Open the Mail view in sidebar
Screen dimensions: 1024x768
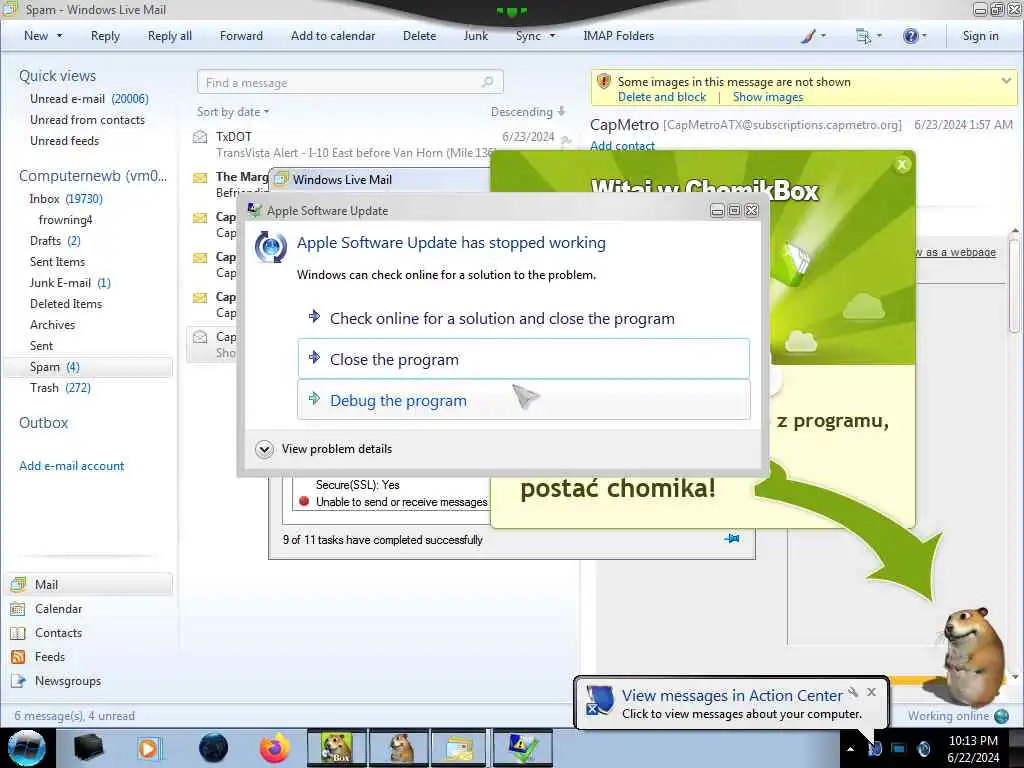tap(89, 584)
